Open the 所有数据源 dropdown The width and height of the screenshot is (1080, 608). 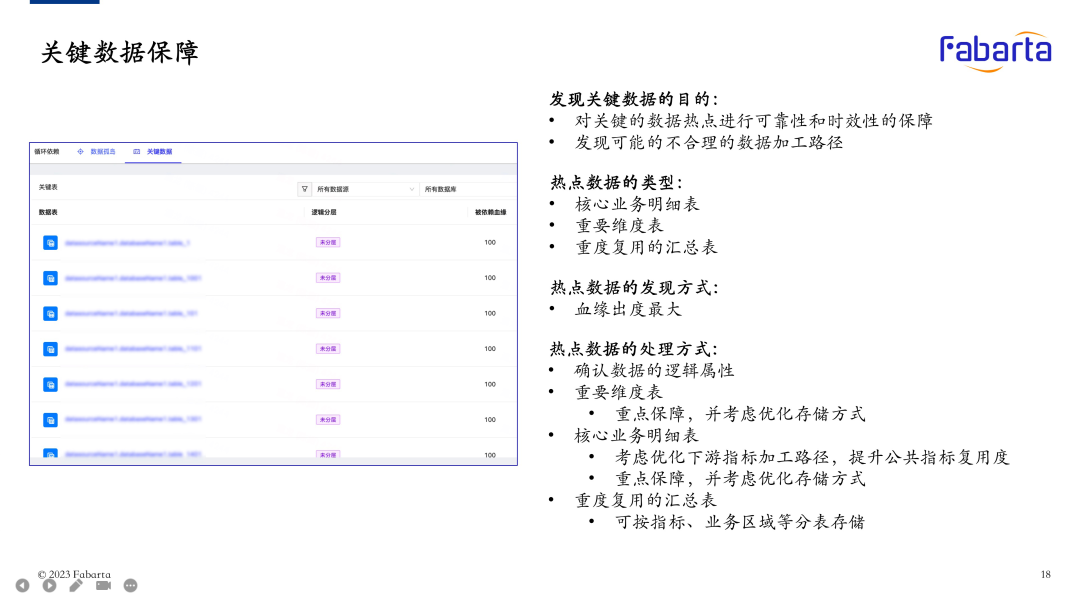365,189
